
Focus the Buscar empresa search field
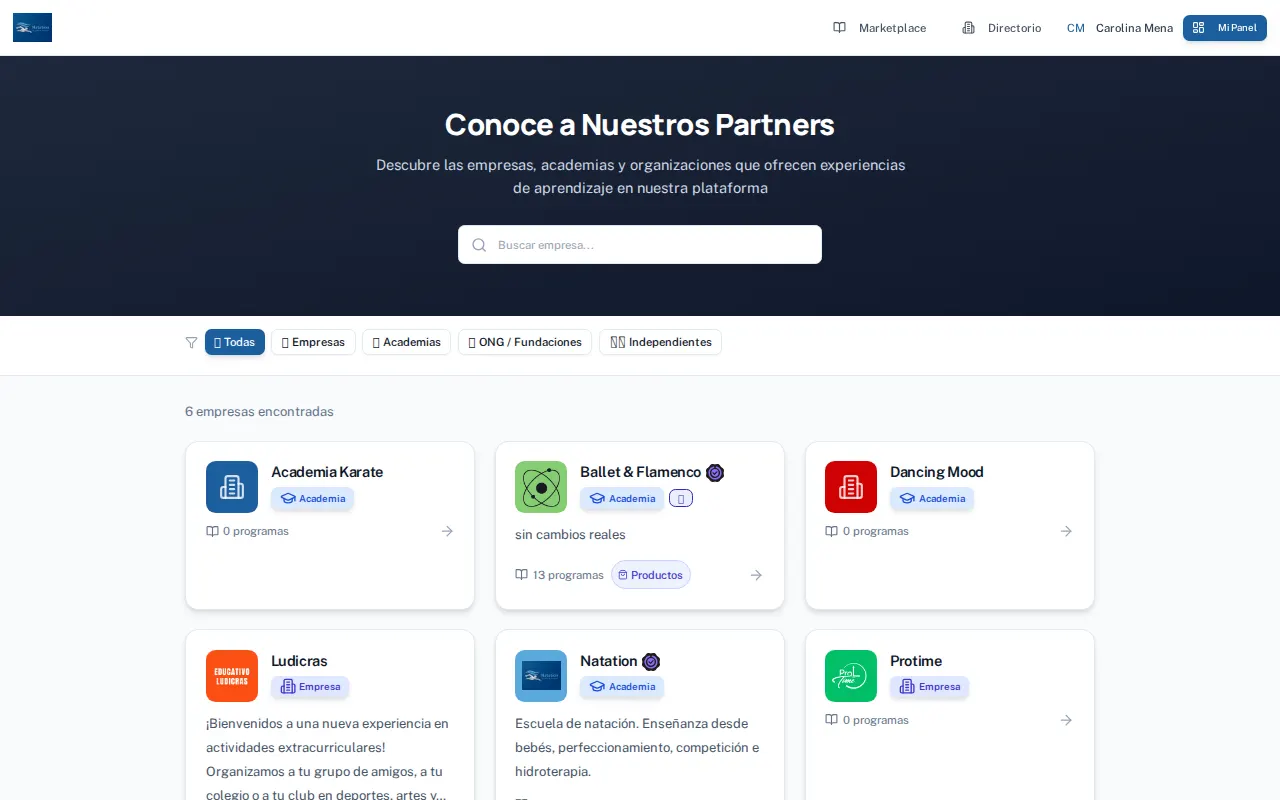(x=640, y=245)
